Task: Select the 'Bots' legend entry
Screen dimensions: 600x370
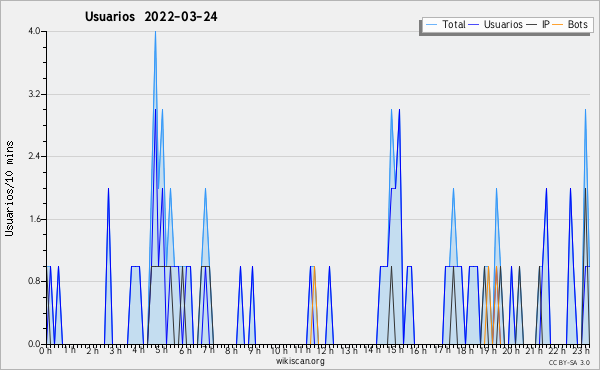Action: (x=577, y=24)
